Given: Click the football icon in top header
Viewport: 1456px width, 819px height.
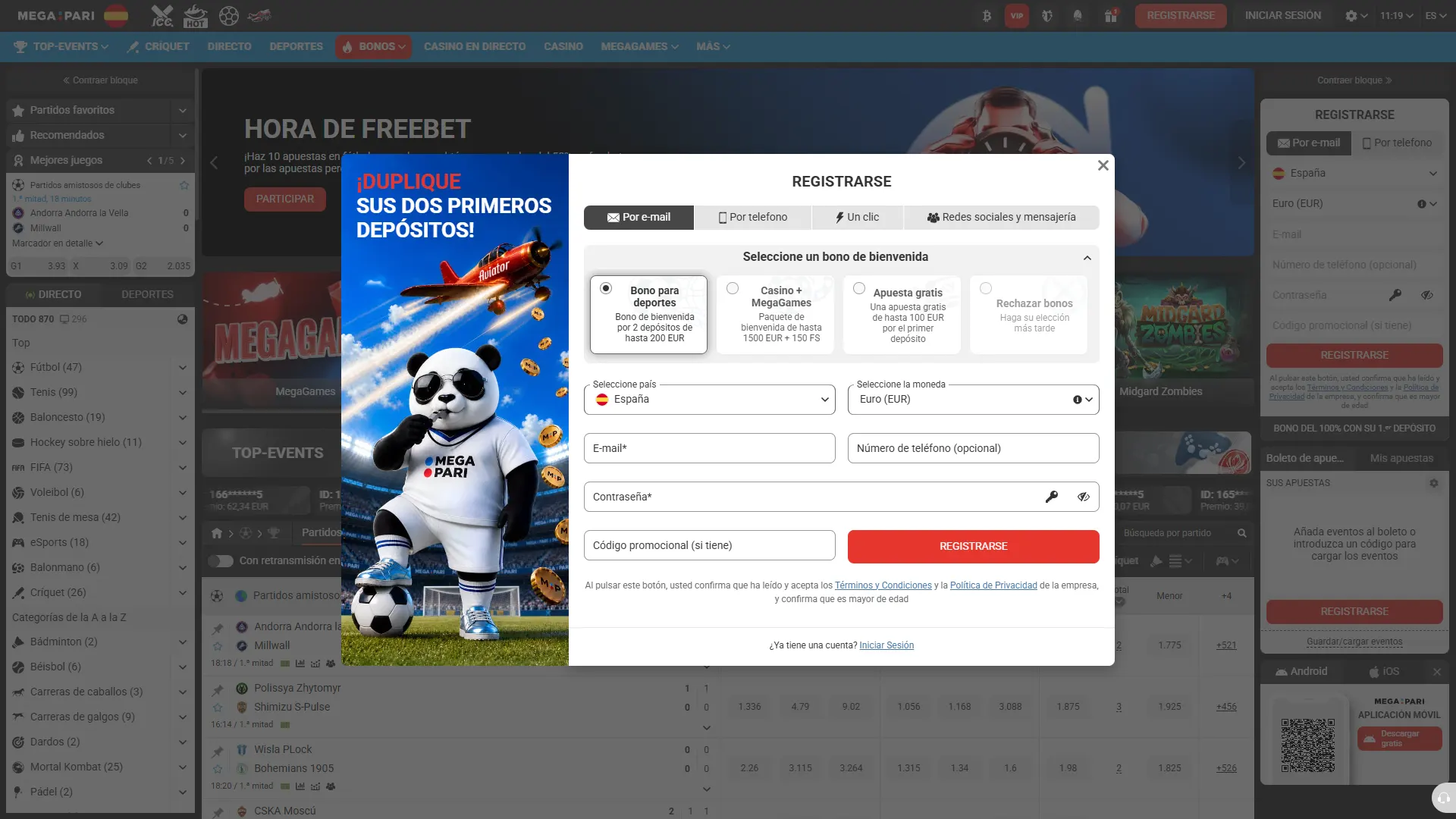Looking at the screenshot, I should click(228, 15).
